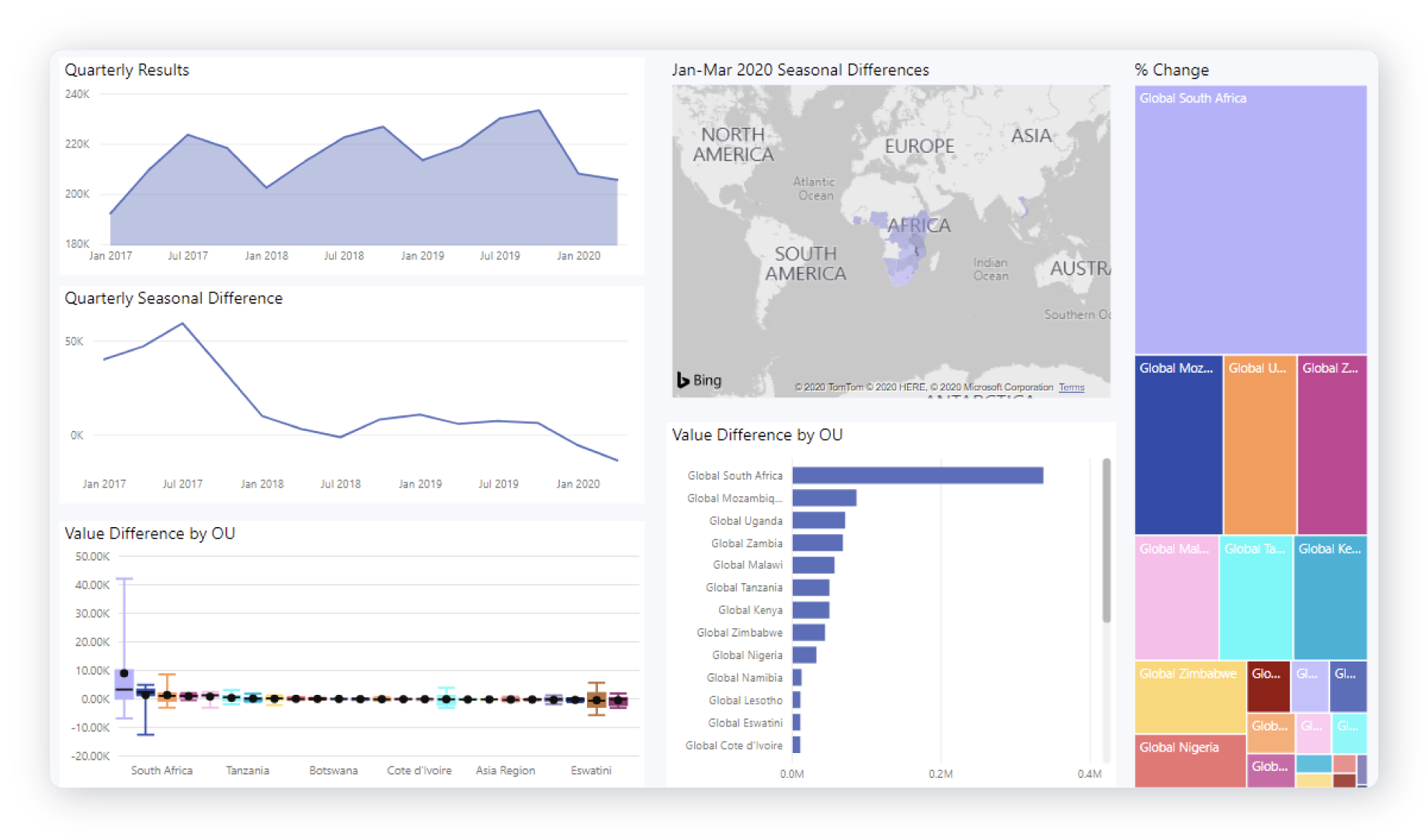Viewport: 1428px width, 840px height.
Task: Click the Global South Africa bar
Action: pos(917,475)
